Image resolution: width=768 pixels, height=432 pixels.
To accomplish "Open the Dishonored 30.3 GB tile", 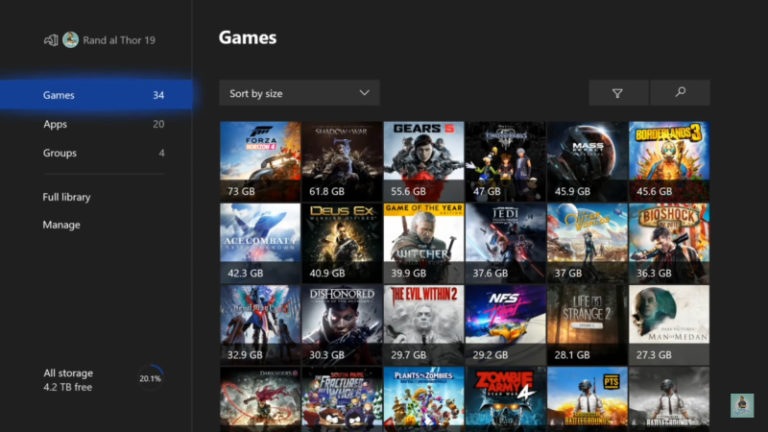I will click(x=342, y=325).
